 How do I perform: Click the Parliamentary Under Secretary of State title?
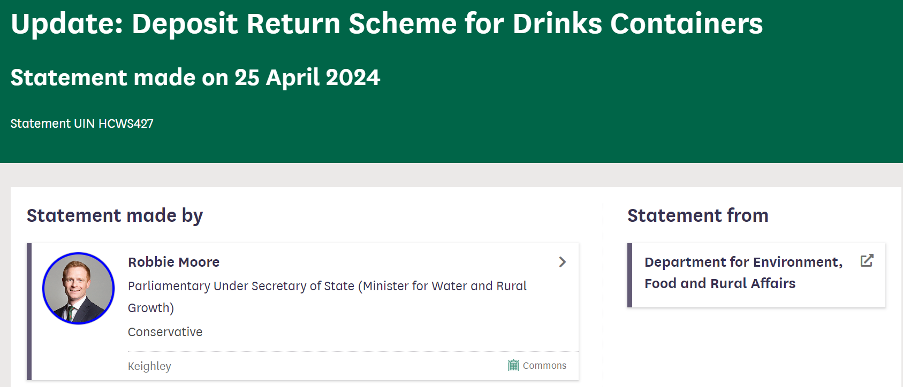click(327, 297)
